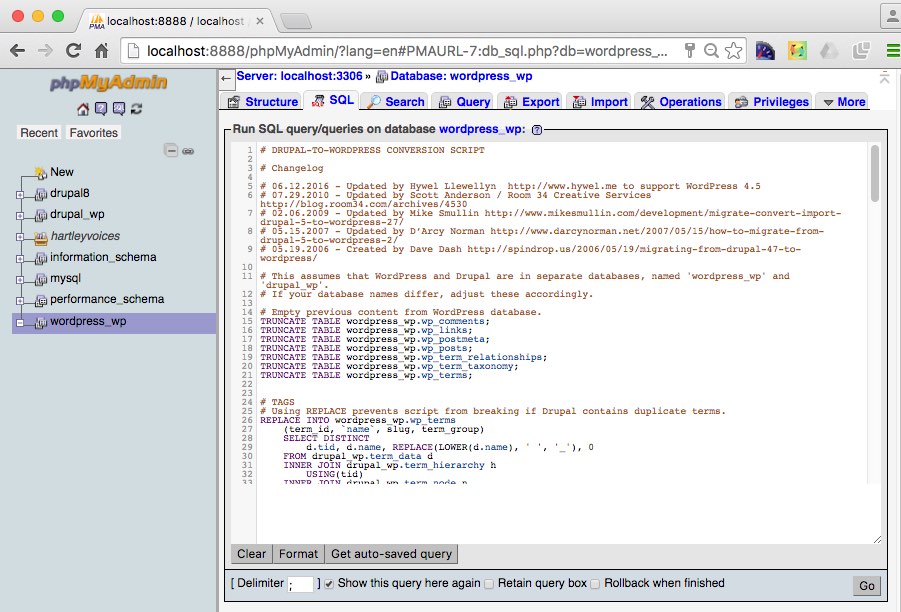
Task: Click the browser home button
Action: pyautogui.click(x=102, y=51)
